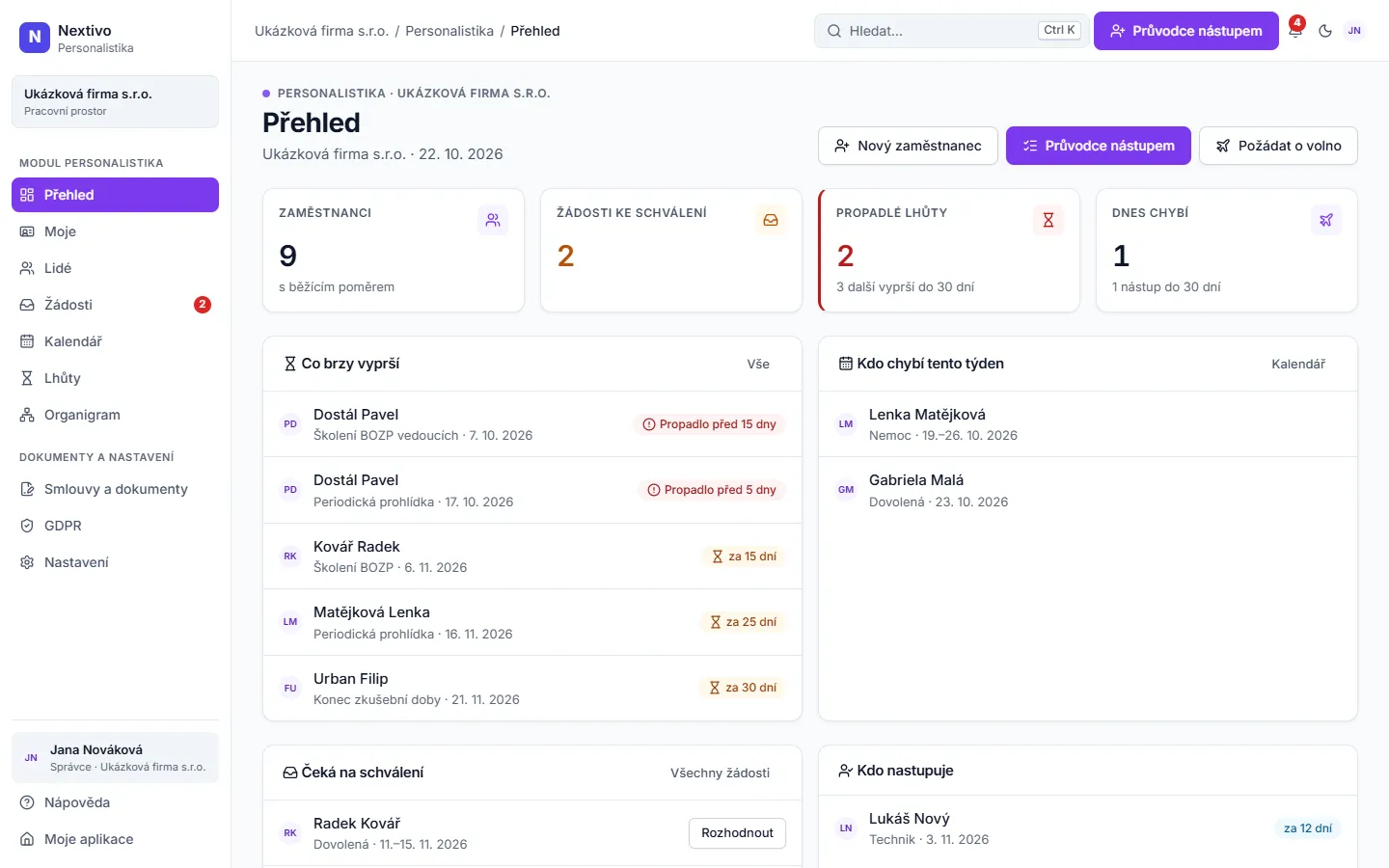Screen dimensions: 1389x868
Task: Open Kalendář link in Kdo chybí tento týden
Action: [1298, 364]
